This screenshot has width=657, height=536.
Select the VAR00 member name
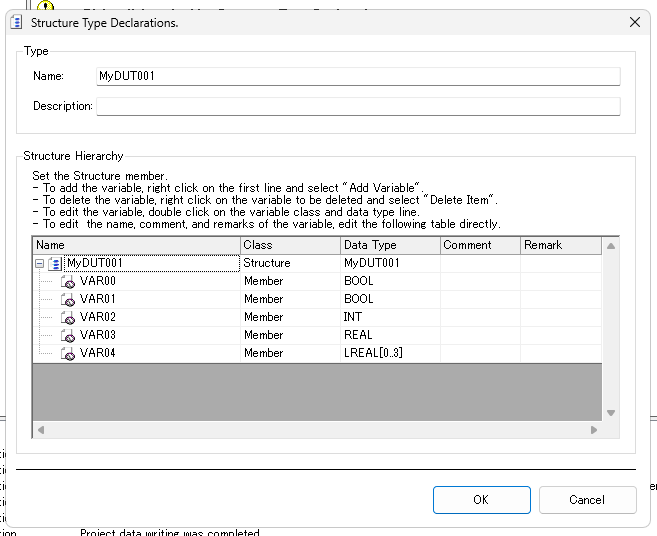pyautogui.click(x=98, y=281)
